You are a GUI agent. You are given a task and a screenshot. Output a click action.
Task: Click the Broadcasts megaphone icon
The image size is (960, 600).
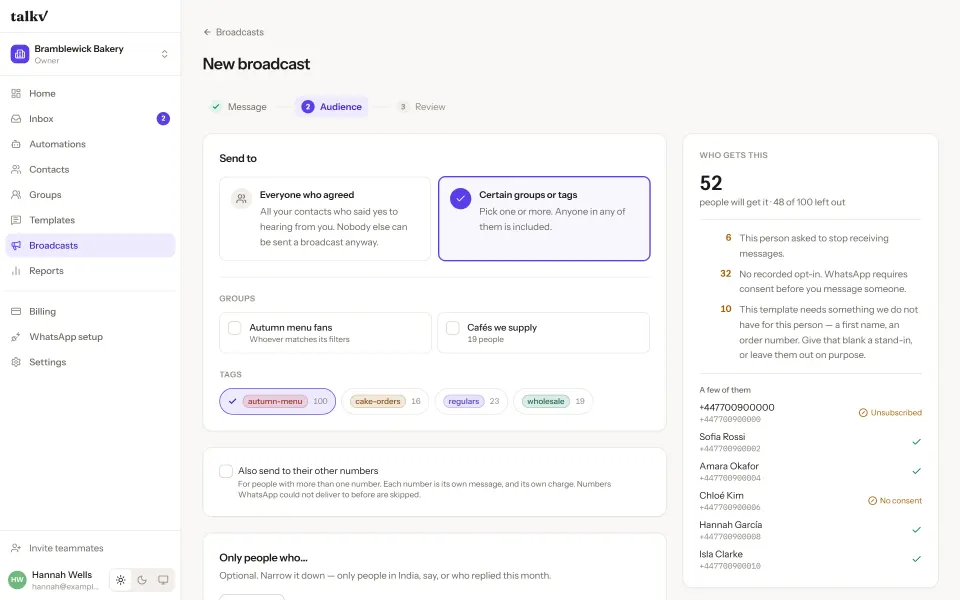(16, 246)
